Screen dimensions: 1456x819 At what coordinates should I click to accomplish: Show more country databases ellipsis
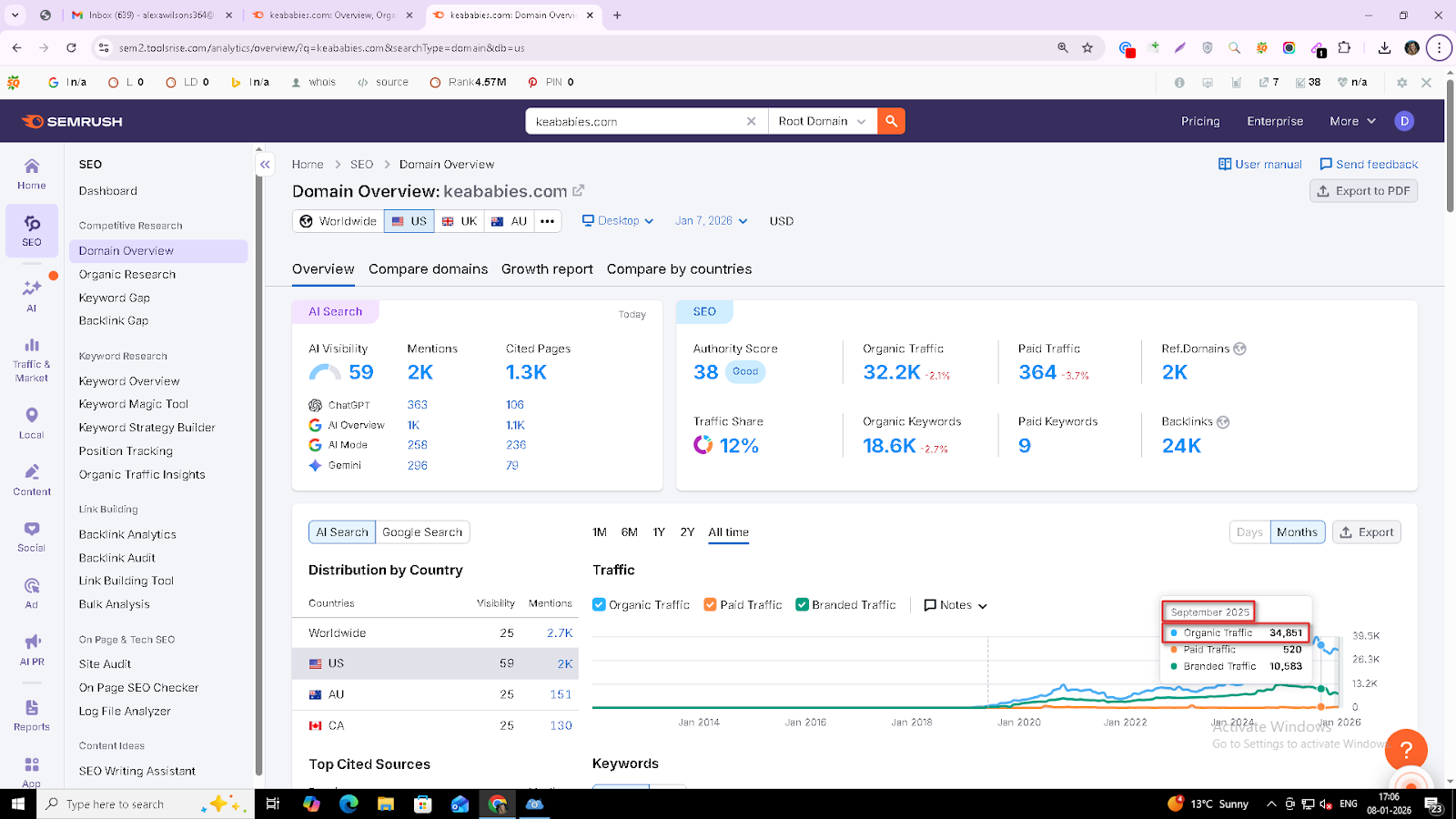tap(547, 221)
